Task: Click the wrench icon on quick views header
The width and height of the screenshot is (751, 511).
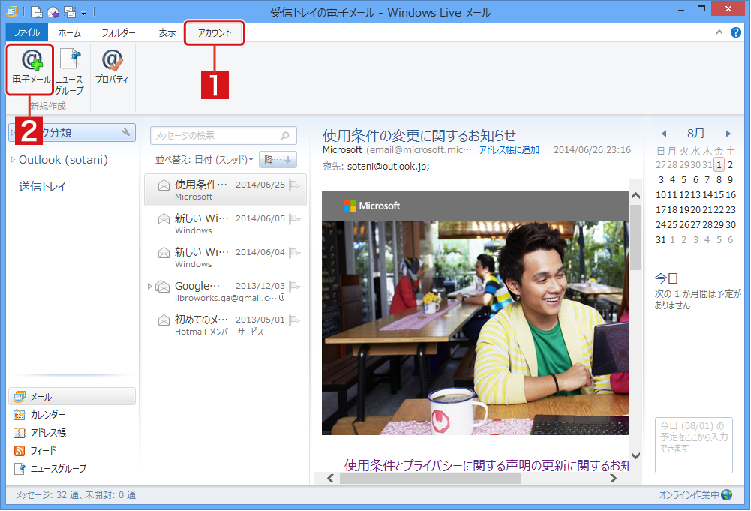Action: pos(126,132)
